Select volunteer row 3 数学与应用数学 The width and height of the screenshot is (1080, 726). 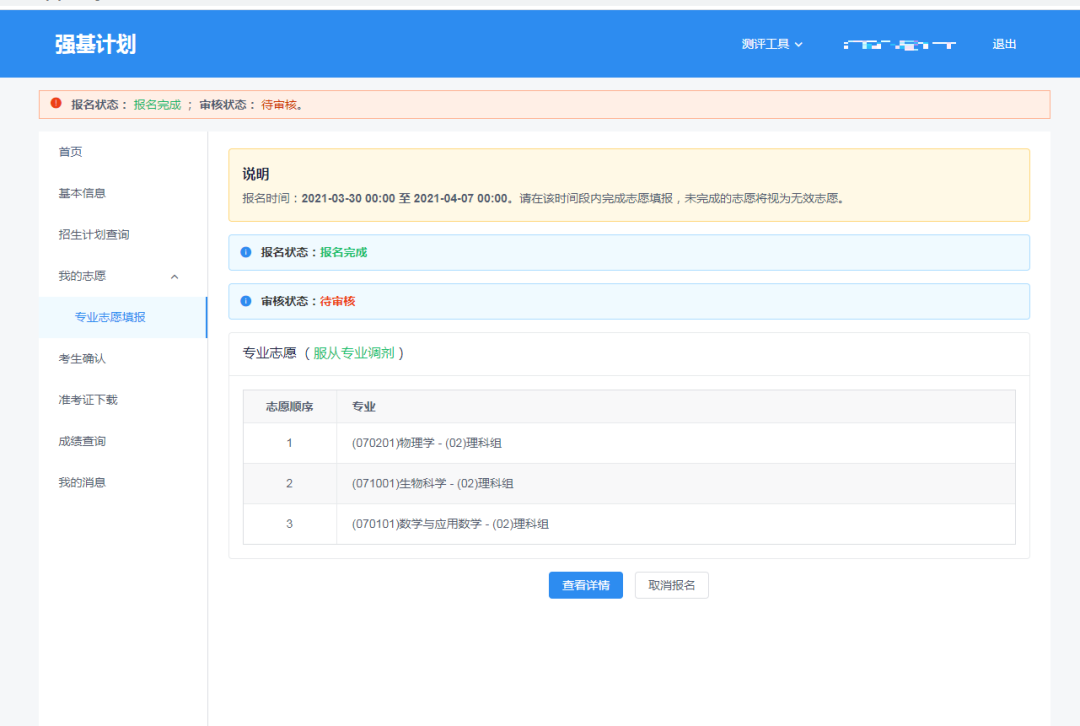tap(452, 523)
